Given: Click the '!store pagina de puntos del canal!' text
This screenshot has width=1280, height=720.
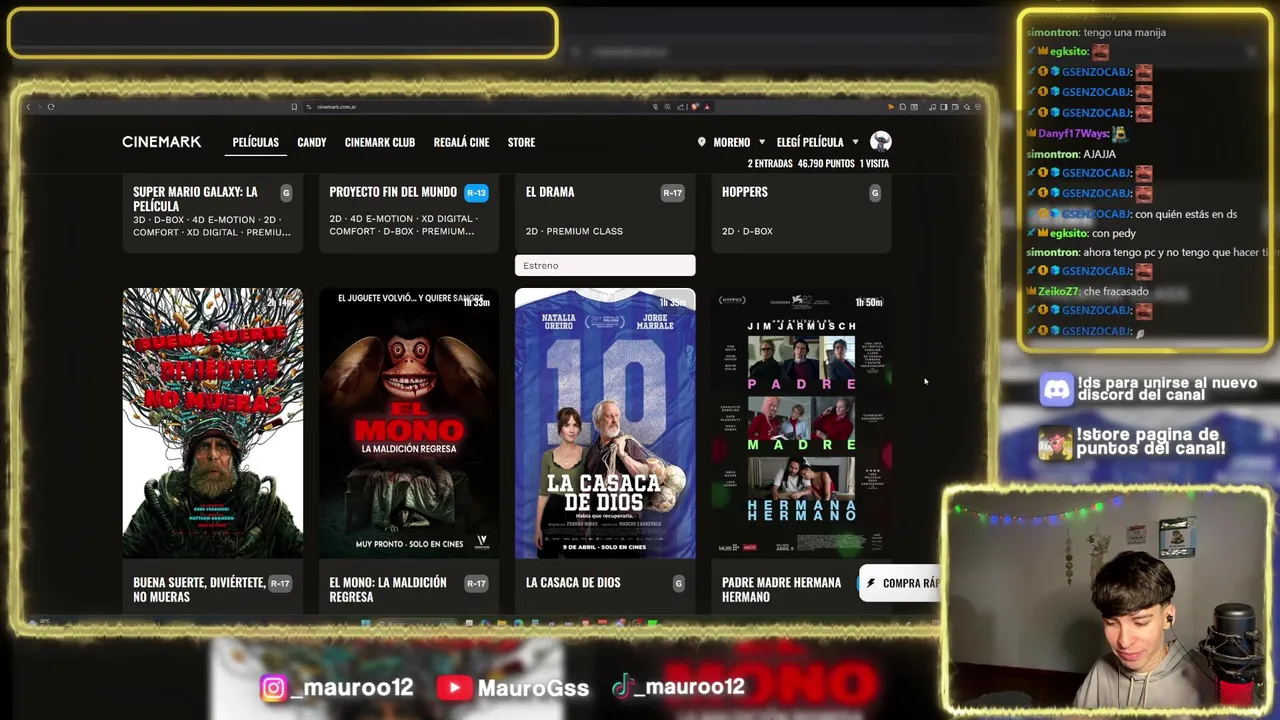Looking at the screenshot, I should click(x=1151, y=441).
